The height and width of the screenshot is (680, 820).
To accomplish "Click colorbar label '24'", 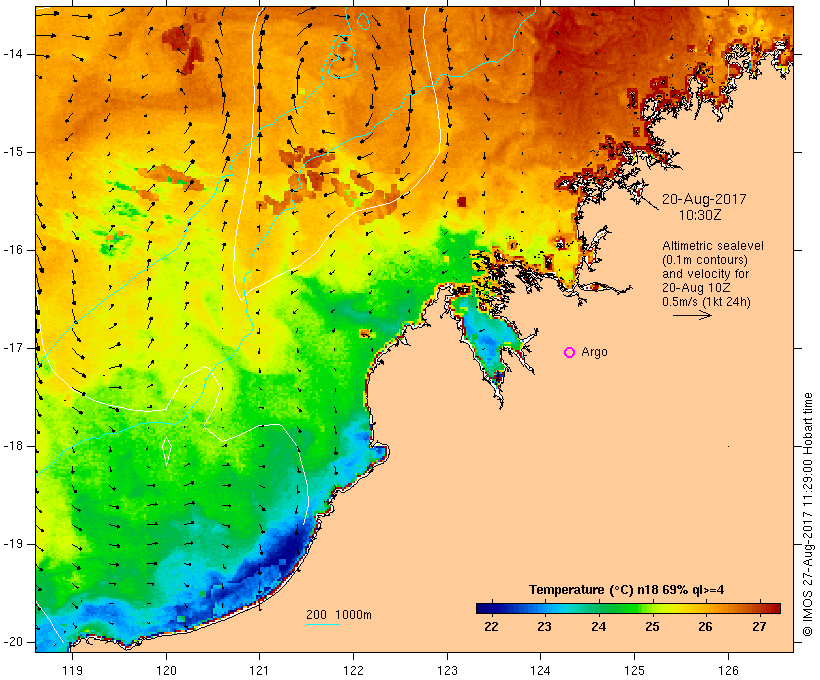I will [598, 627].
